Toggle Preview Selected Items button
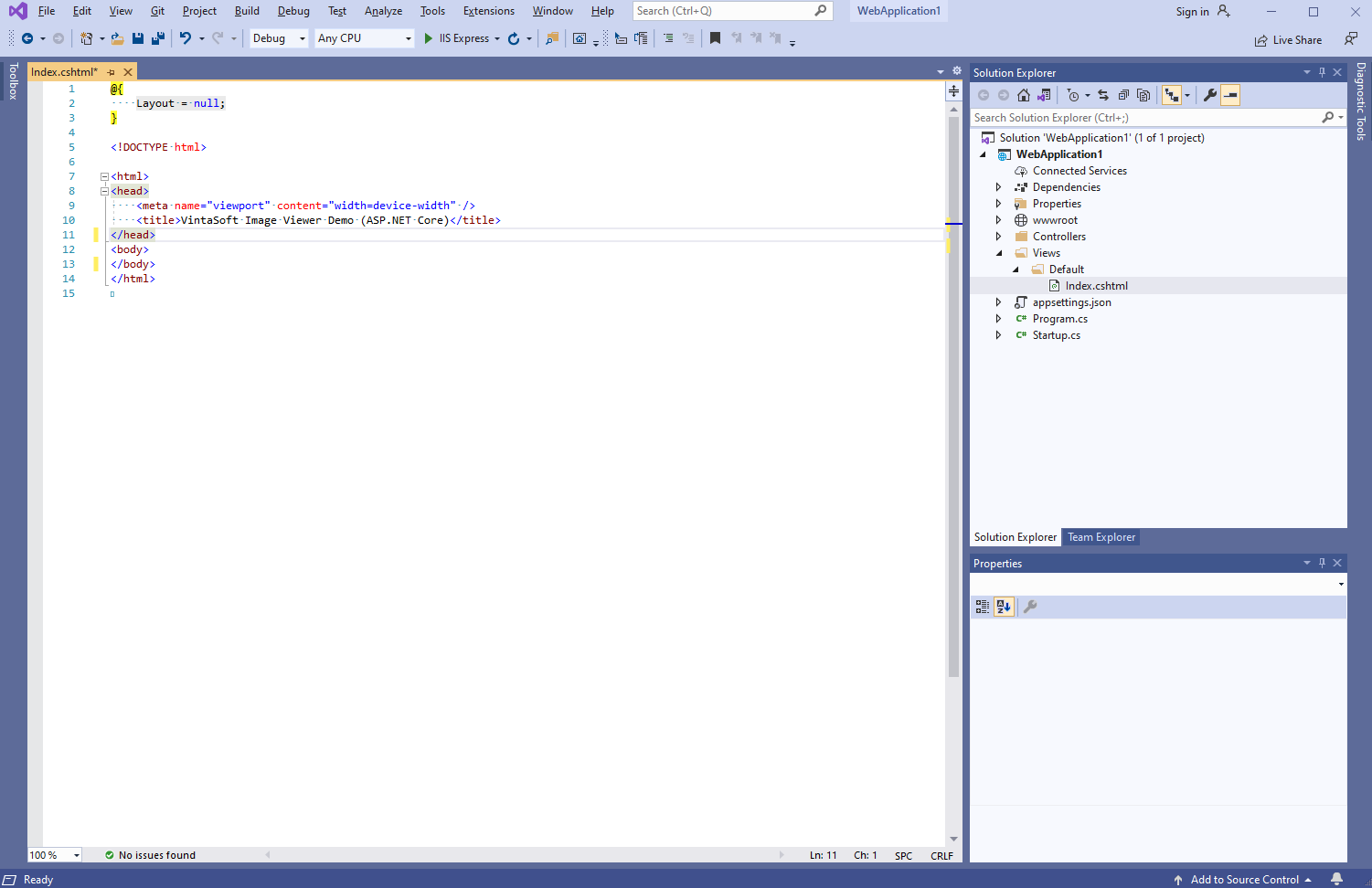 (1230, 95)
